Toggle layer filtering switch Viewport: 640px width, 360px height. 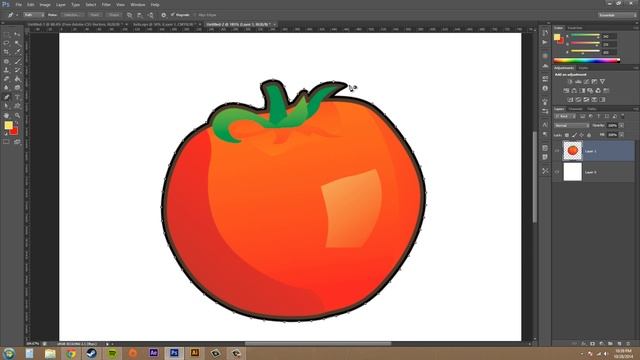tap(622, 116)
